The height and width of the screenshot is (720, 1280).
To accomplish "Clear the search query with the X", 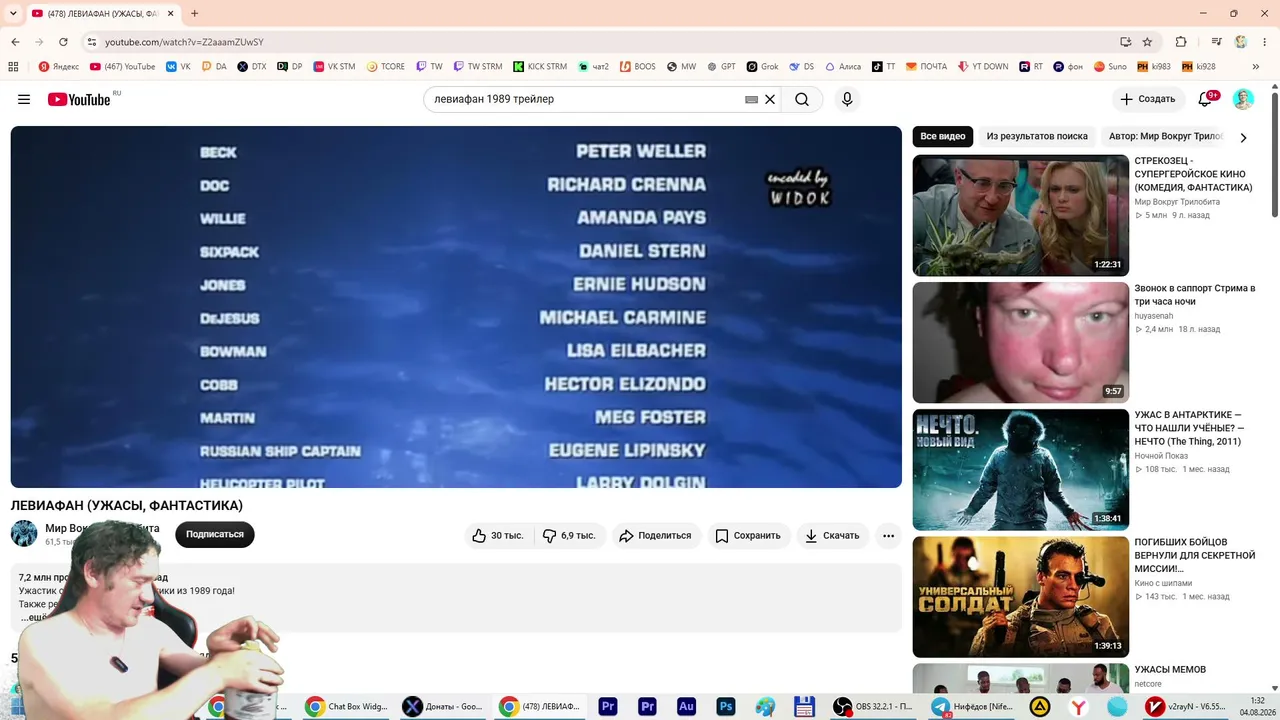I will pyautogui.click(x=770, y=99).
